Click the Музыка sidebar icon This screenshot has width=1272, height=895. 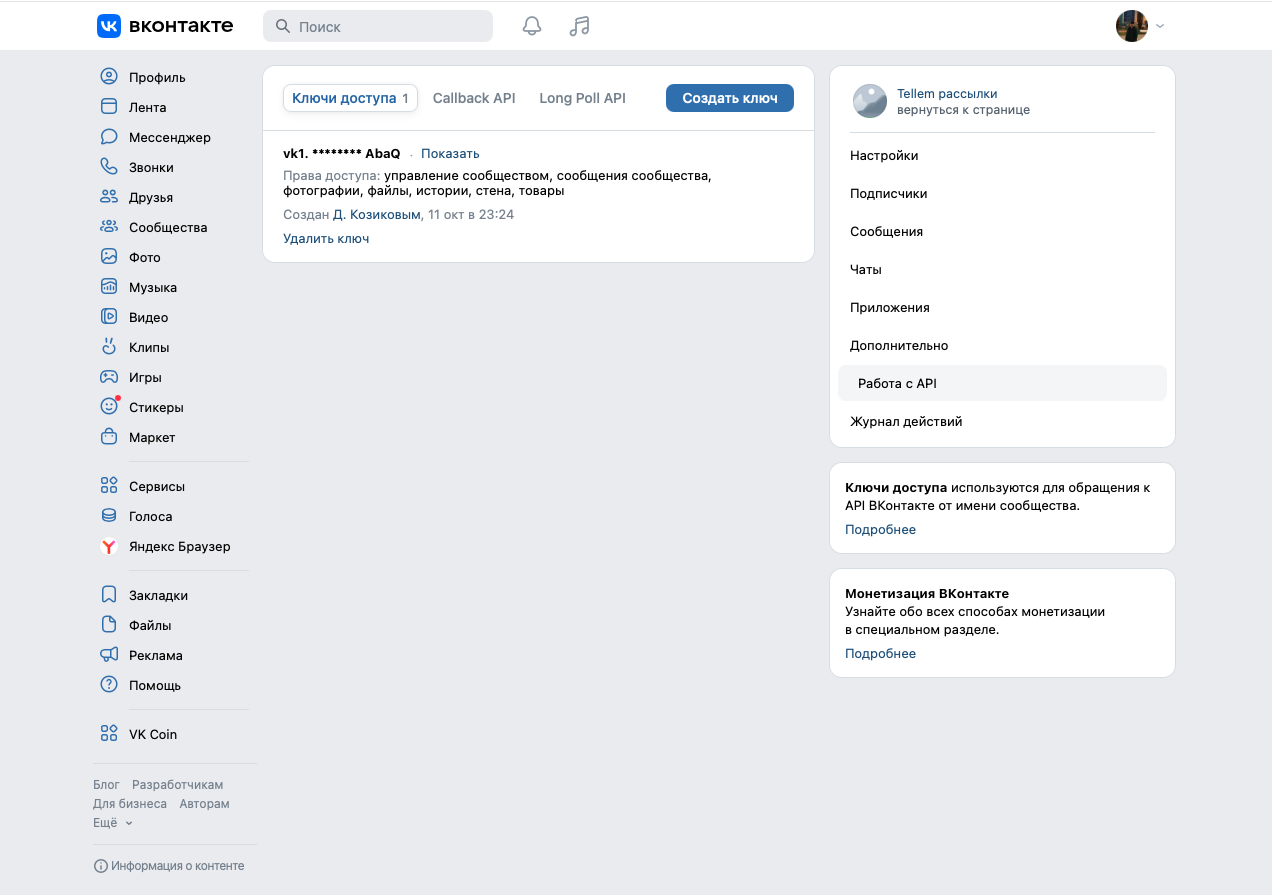coord(109,287)
